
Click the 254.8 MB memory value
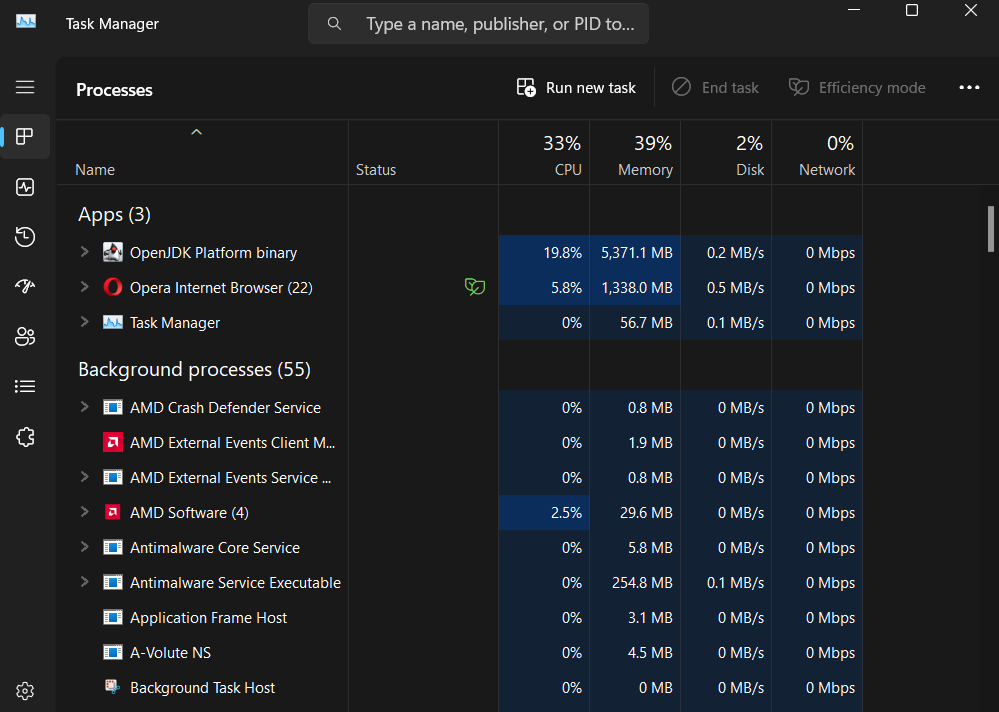coord(642,583)
